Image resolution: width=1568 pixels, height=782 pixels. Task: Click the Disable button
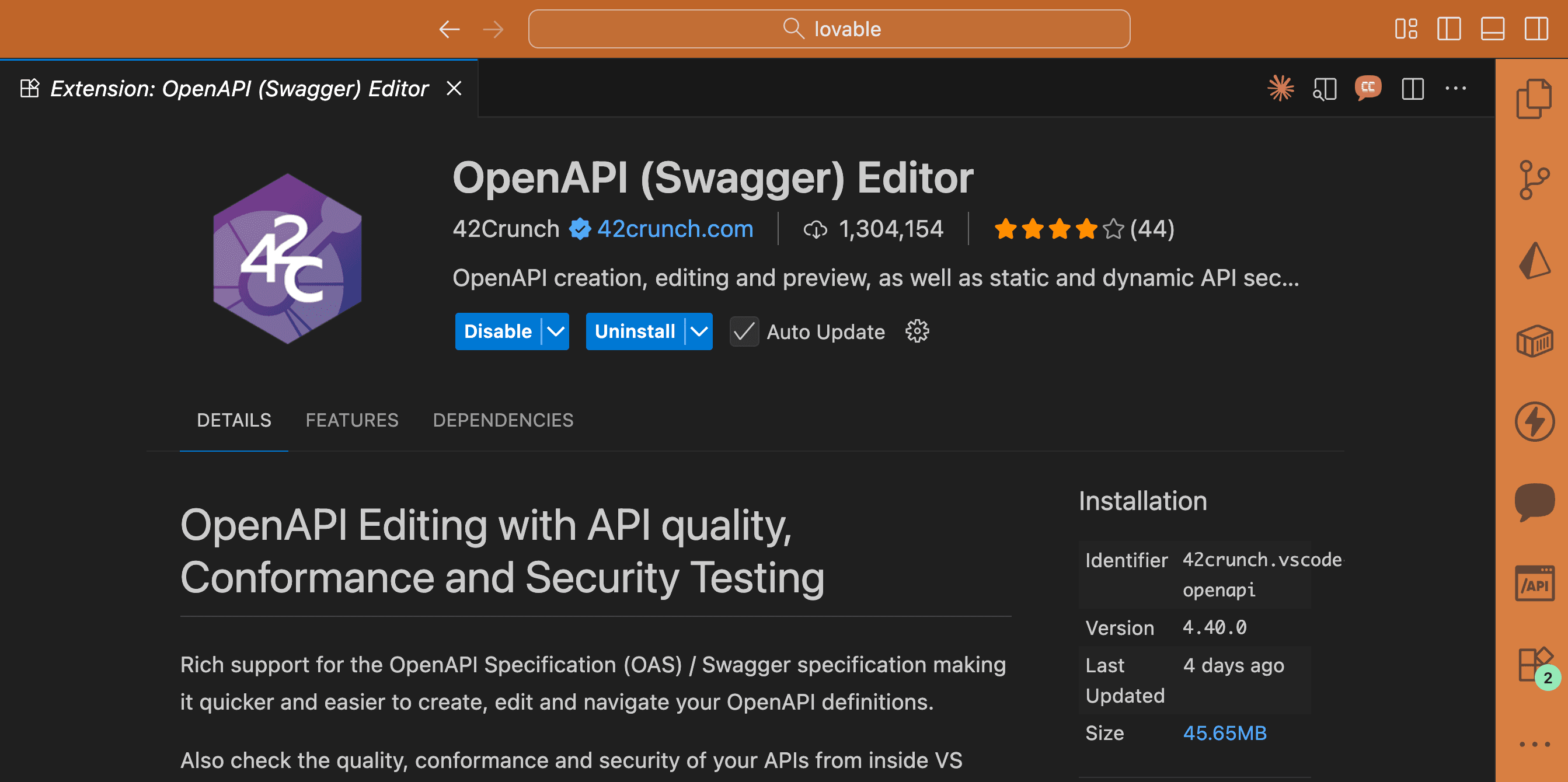click(x=498, y=331)
